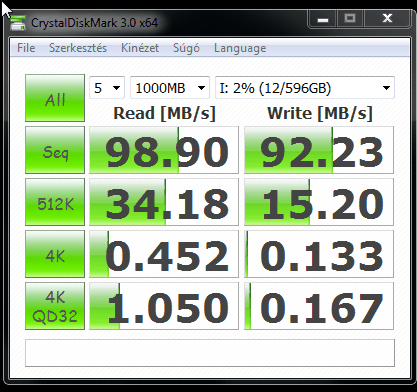The width and height of the screenshot is (417, 392).
Task: Expand the test count dropdown showing 5
Action: click(x=107, y=88)
